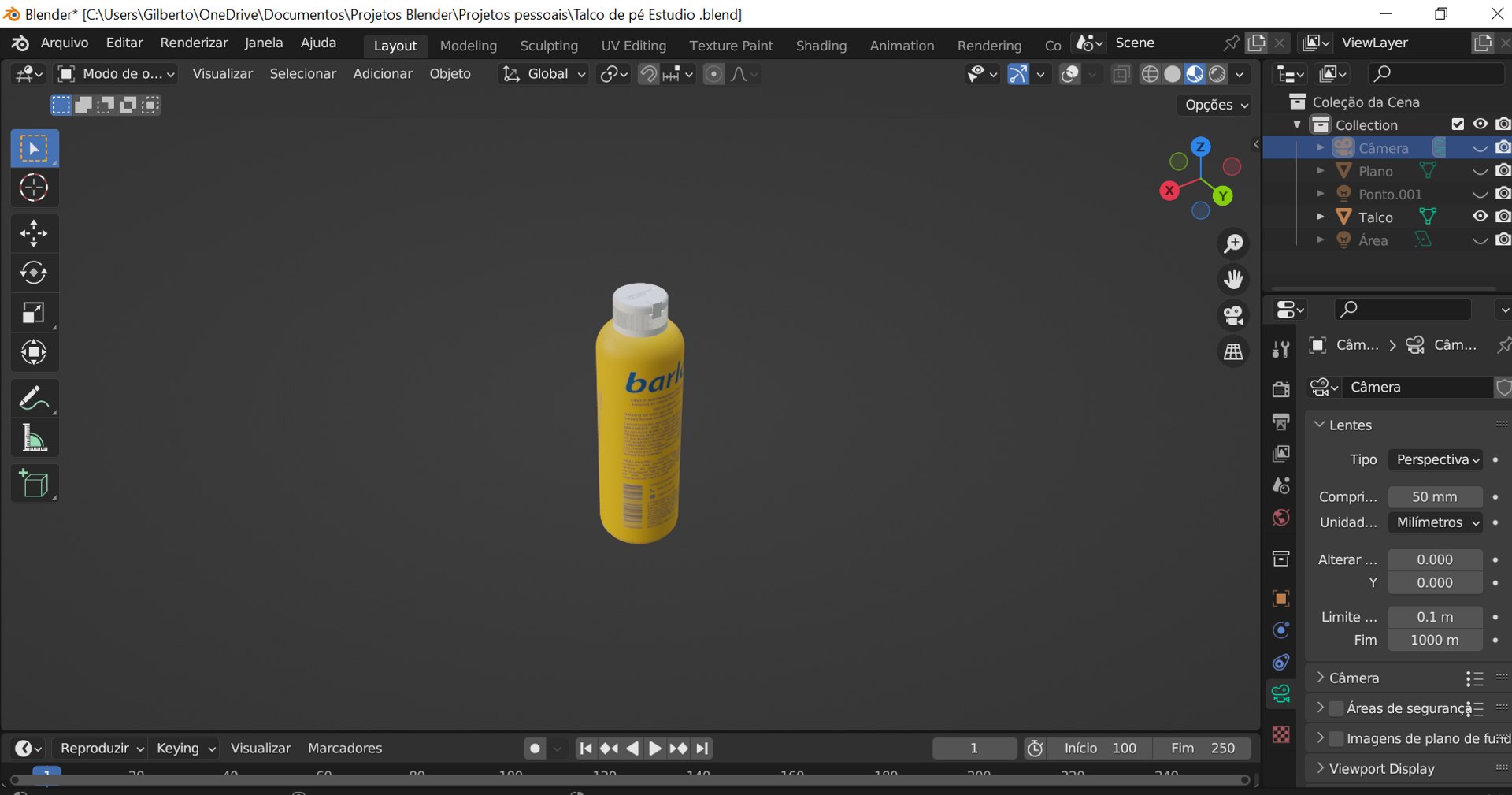Switch to UV Editing workspace tab
This screenshot has height=795, width=1512.
pos(633,46)
